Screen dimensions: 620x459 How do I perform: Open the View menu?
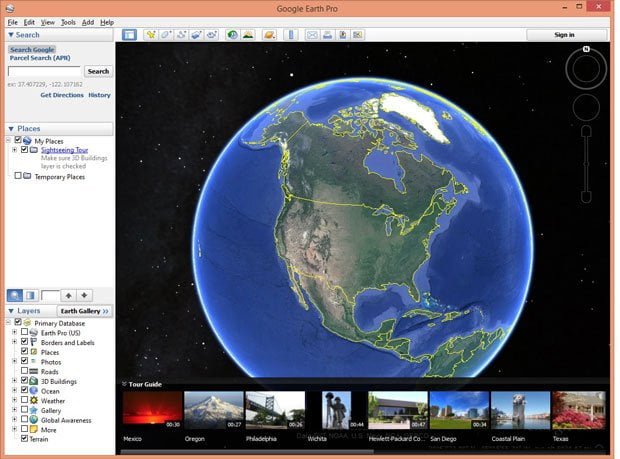tap(48, 22)
